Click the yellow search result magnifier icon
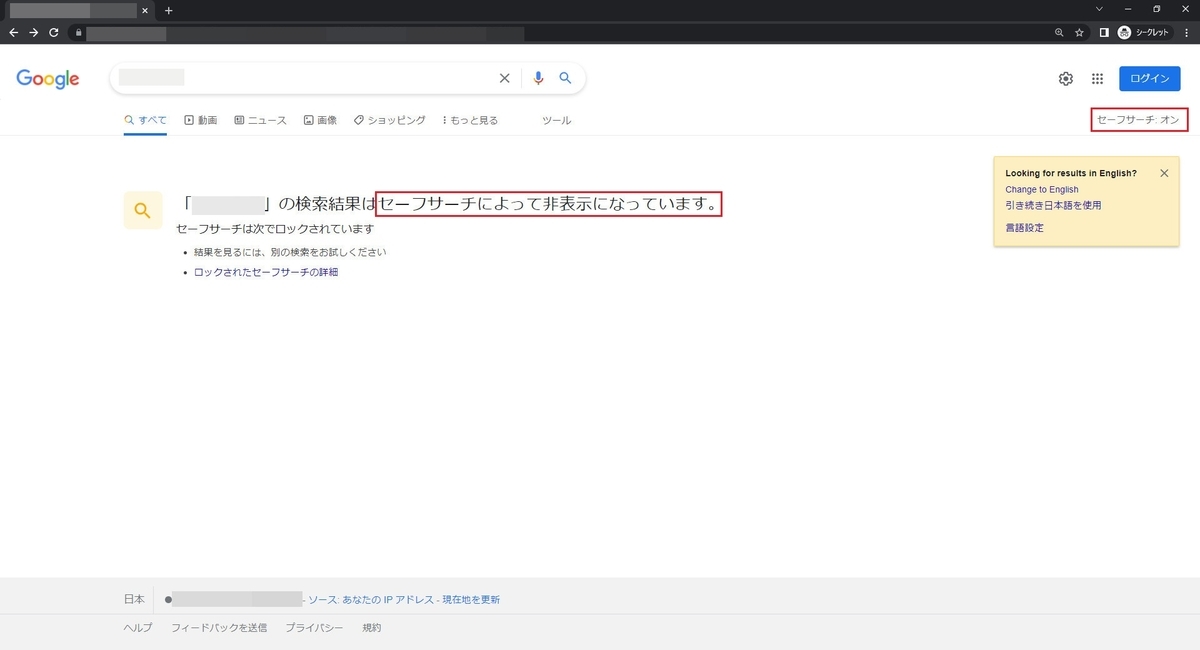The image size is (1200, 650). click(142, 210)
